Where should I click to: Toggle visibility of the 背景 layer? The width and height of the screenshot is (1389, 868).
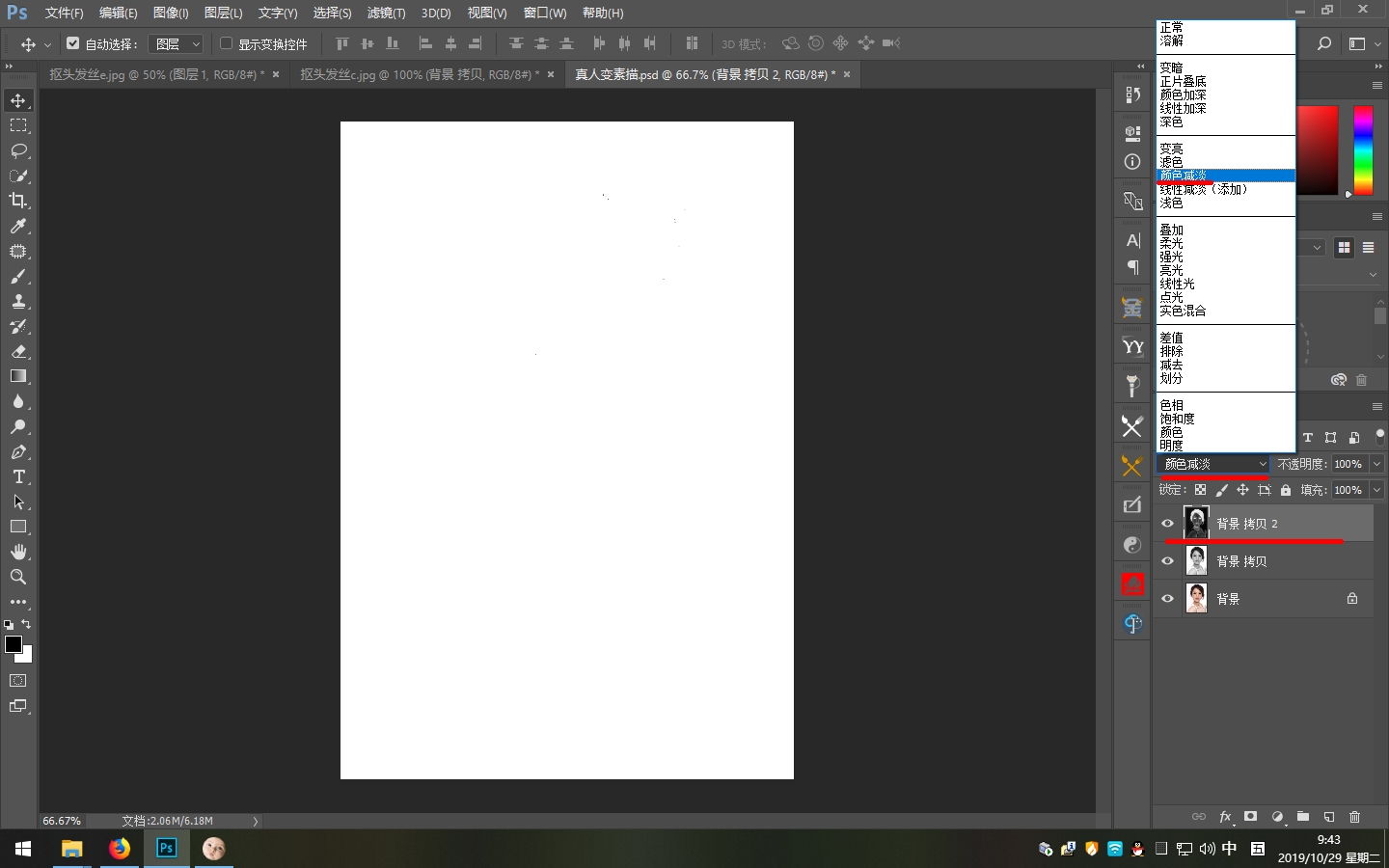coord(1167,599)
